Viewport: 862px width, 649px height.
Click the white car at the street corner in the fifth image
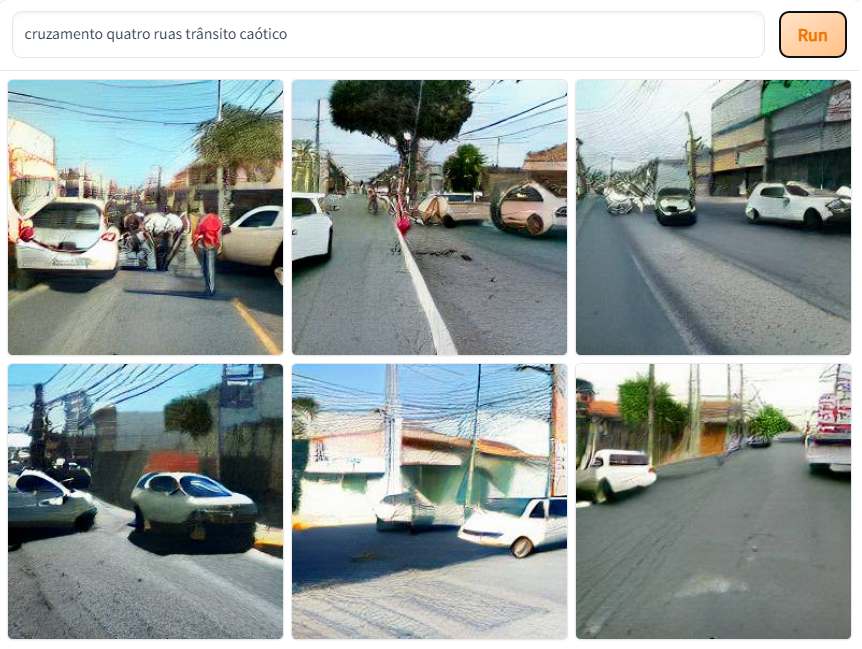point(514,525)
